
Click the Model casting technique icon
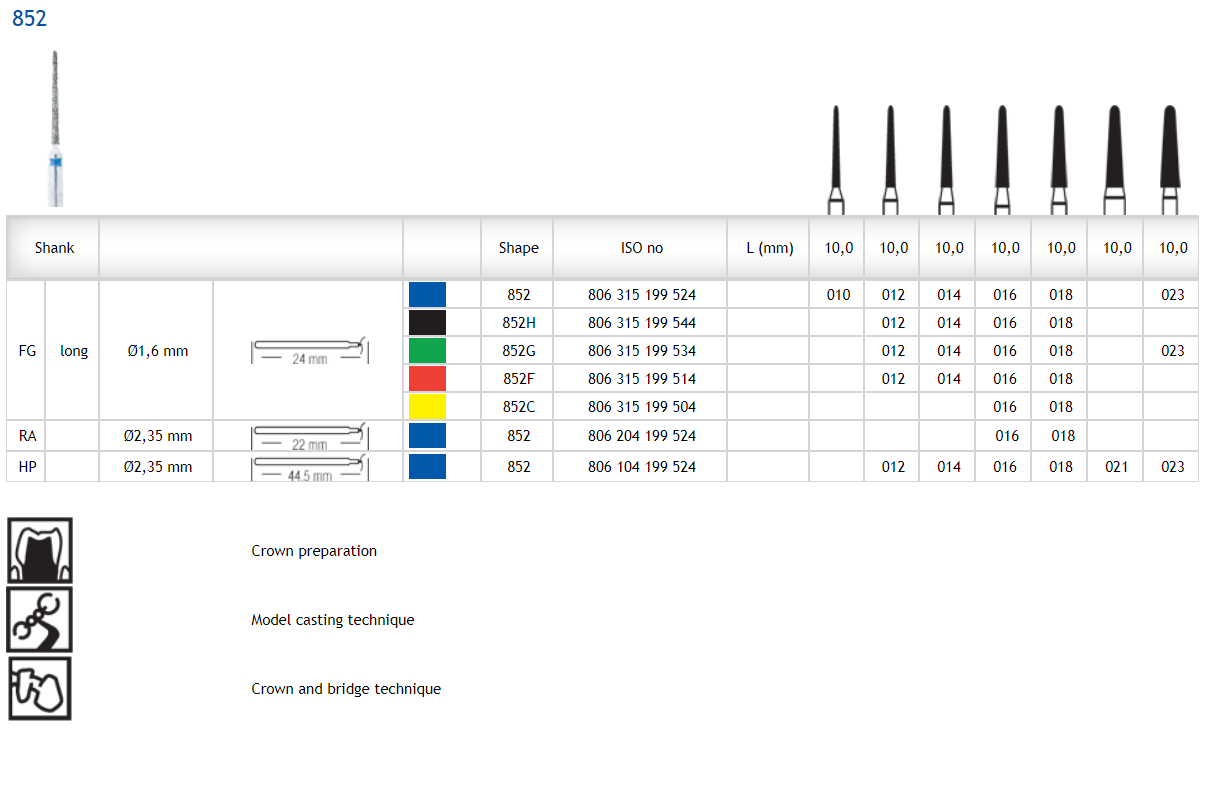click(40, 620)
